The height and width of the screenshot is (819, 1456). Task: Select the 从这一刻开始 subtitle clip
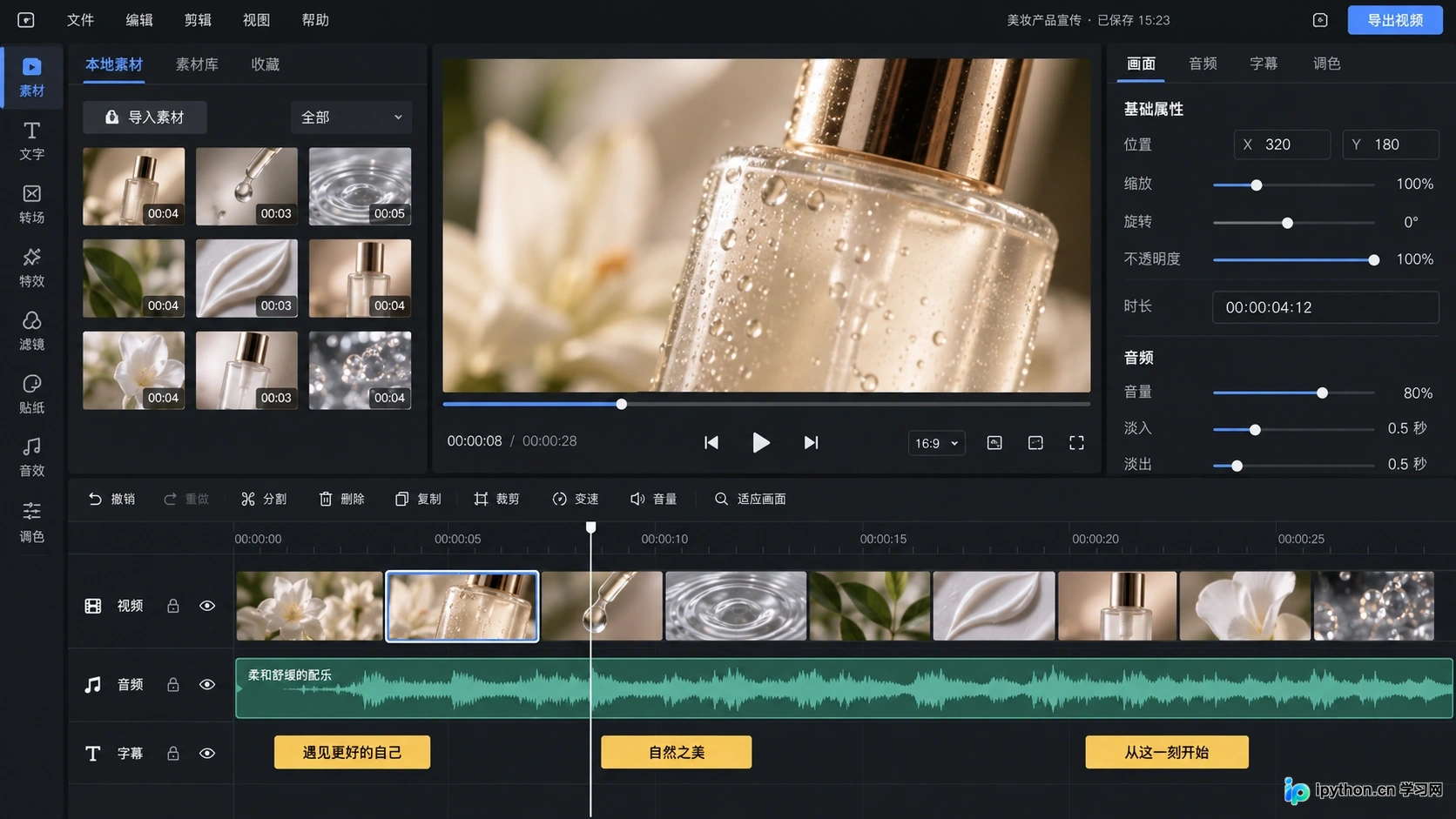click(x=1167, y=753)
